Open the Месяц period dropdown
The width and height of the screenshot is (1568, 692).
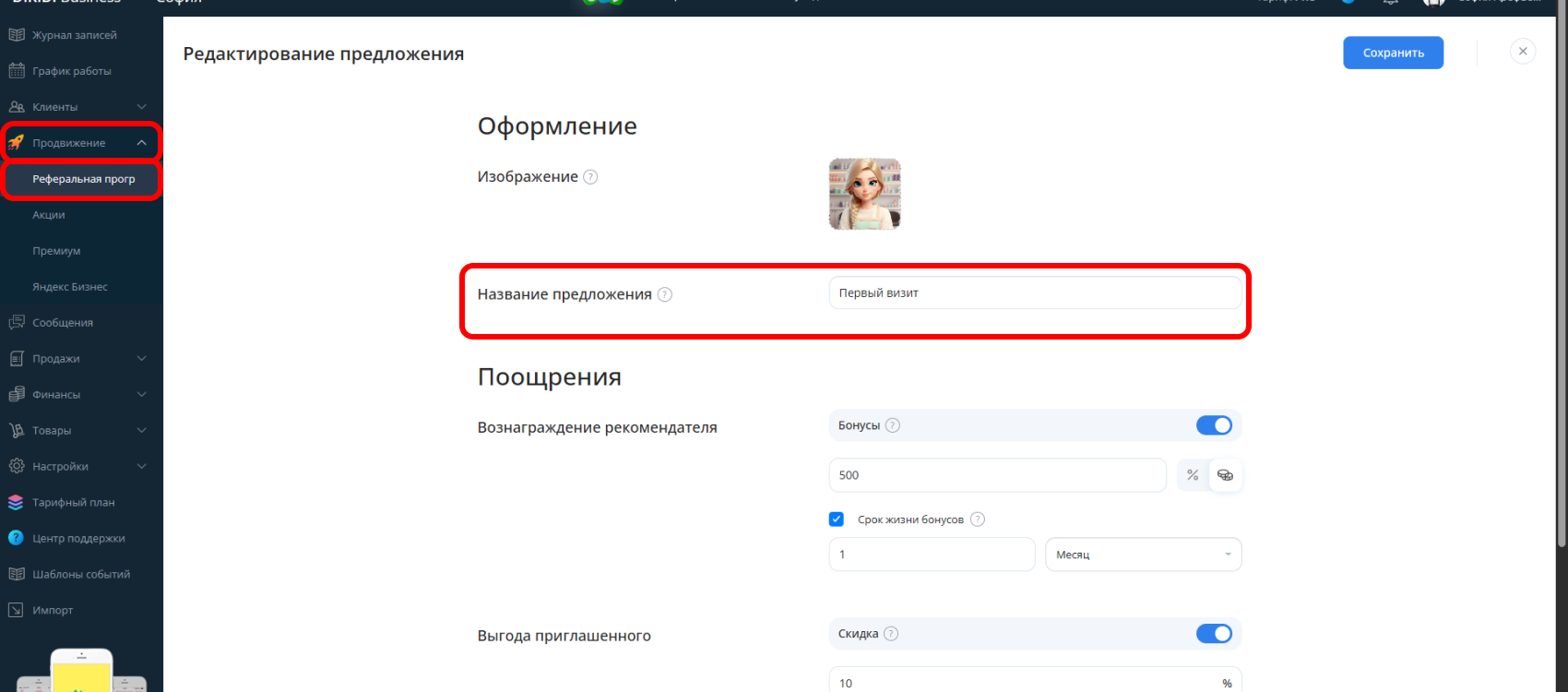pos(1143,555)
